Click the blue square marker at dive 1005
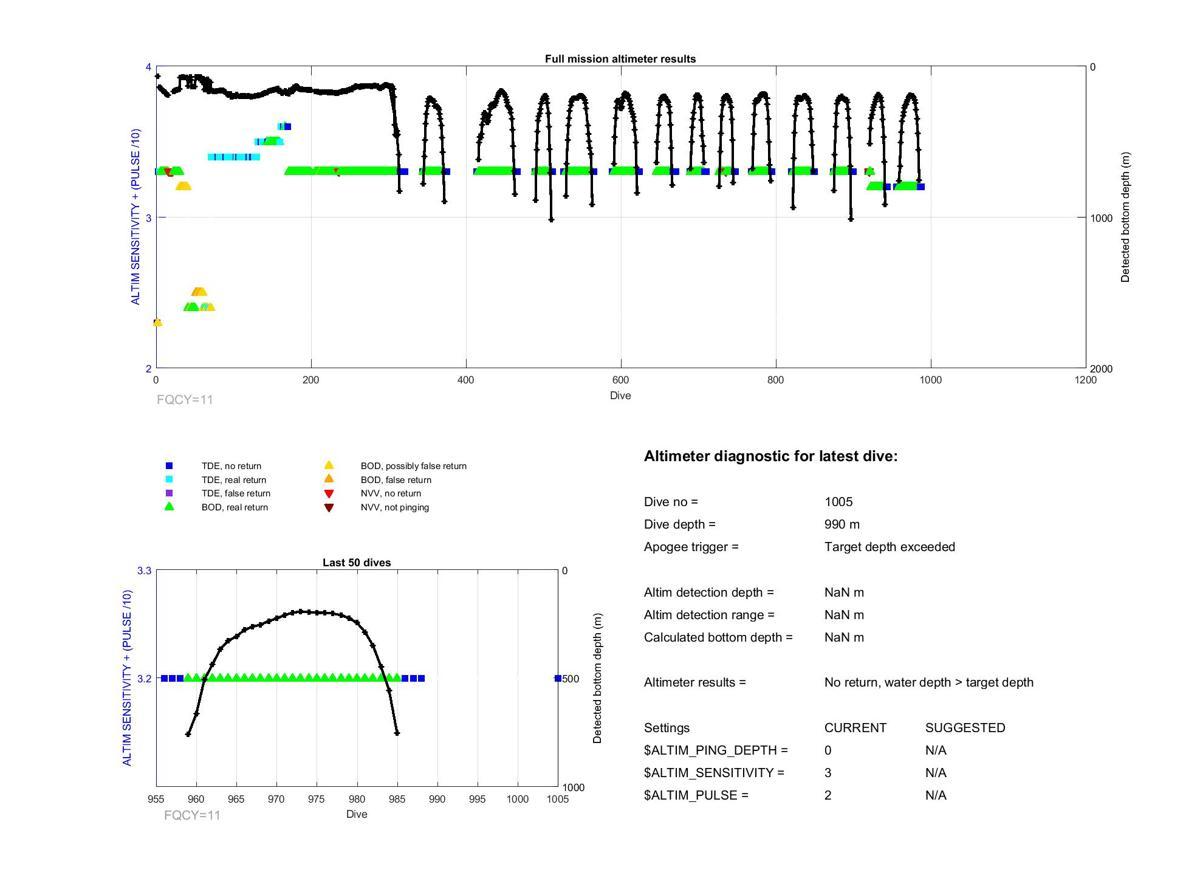Image resolution: width=1200 pixels, height=885 pixels. point(558,678)
